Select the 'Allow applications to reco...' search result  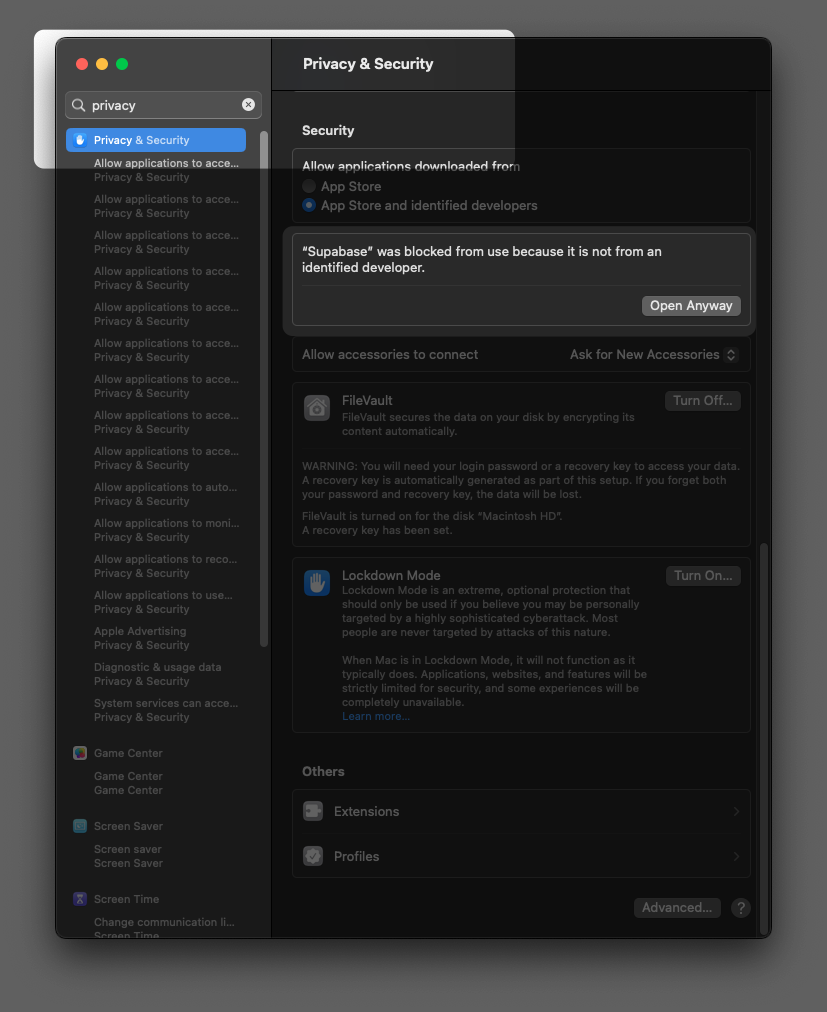pos(165,567)
